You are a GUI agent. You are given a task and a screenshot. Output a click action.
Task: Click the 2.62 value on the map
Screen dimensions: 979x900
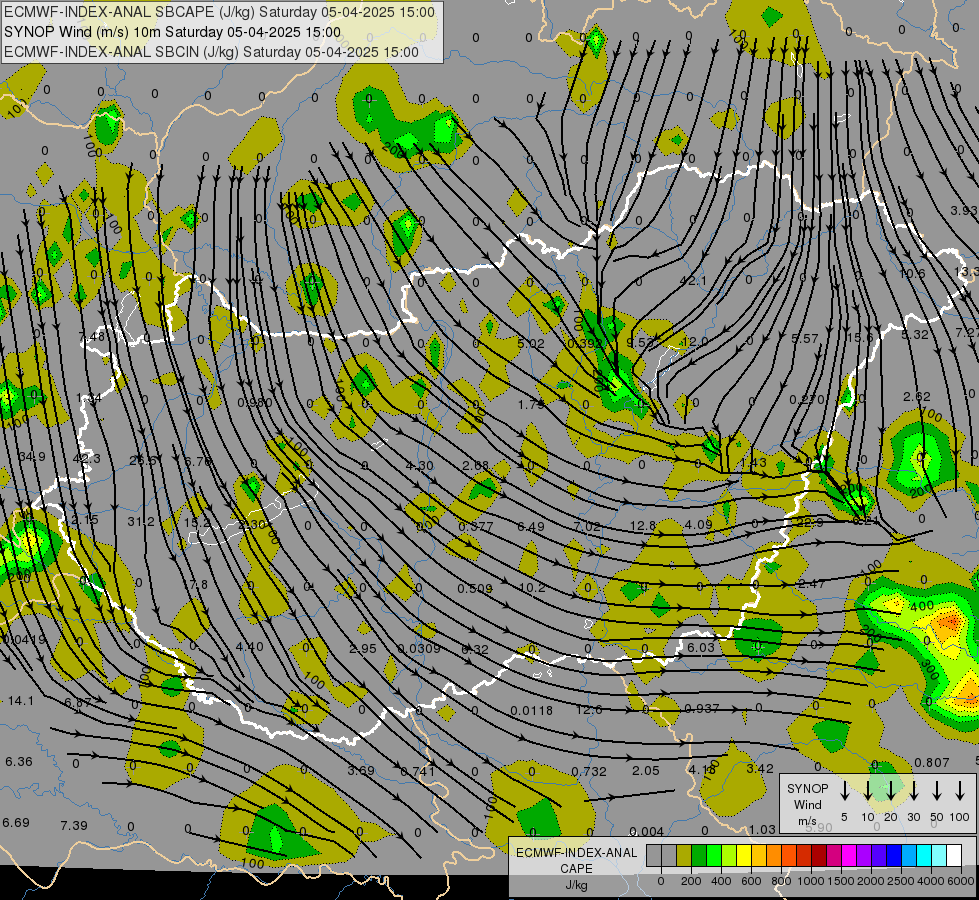tap(917, 397)
